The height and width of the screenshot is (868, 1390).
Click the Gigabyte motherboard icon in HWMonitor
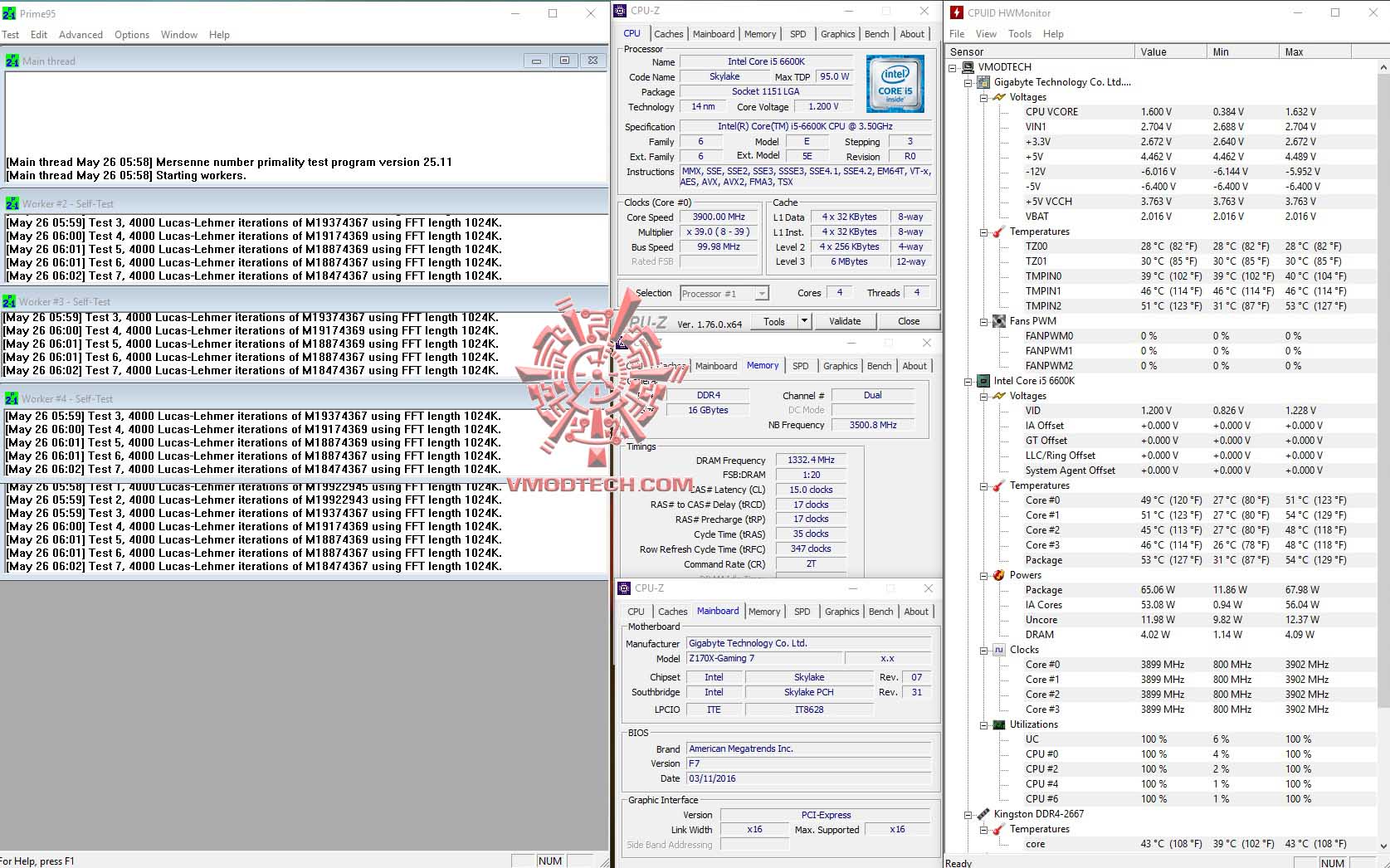click(x=983, y=82)
